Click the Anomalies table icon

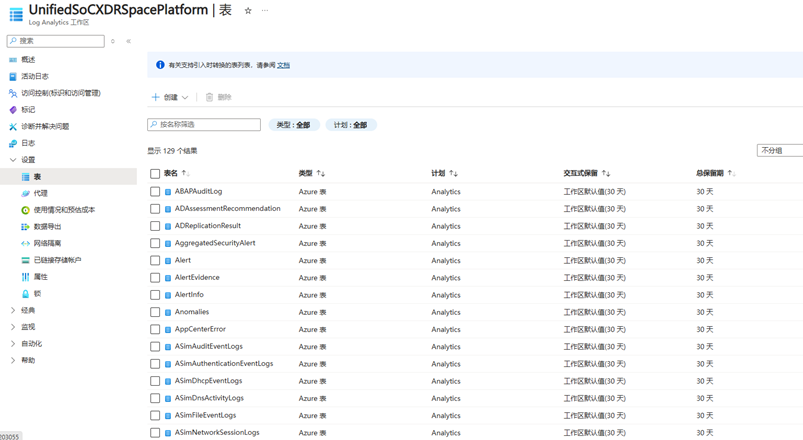click(168, 312)
